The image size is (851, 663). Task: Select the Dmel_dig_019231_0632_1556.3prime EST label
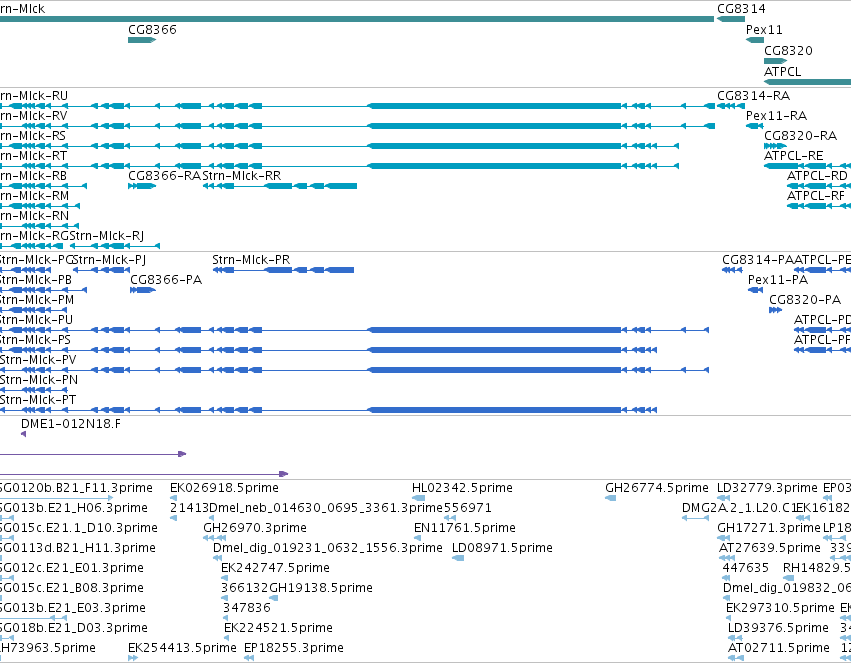click(328, 548)
